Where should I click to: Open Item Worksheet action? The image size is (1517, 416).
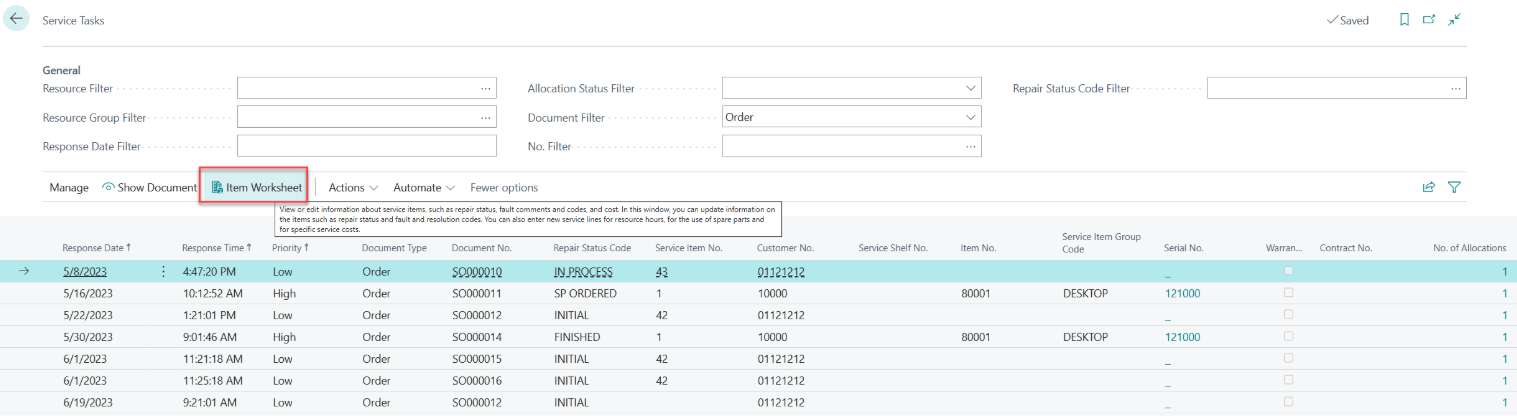256,187
